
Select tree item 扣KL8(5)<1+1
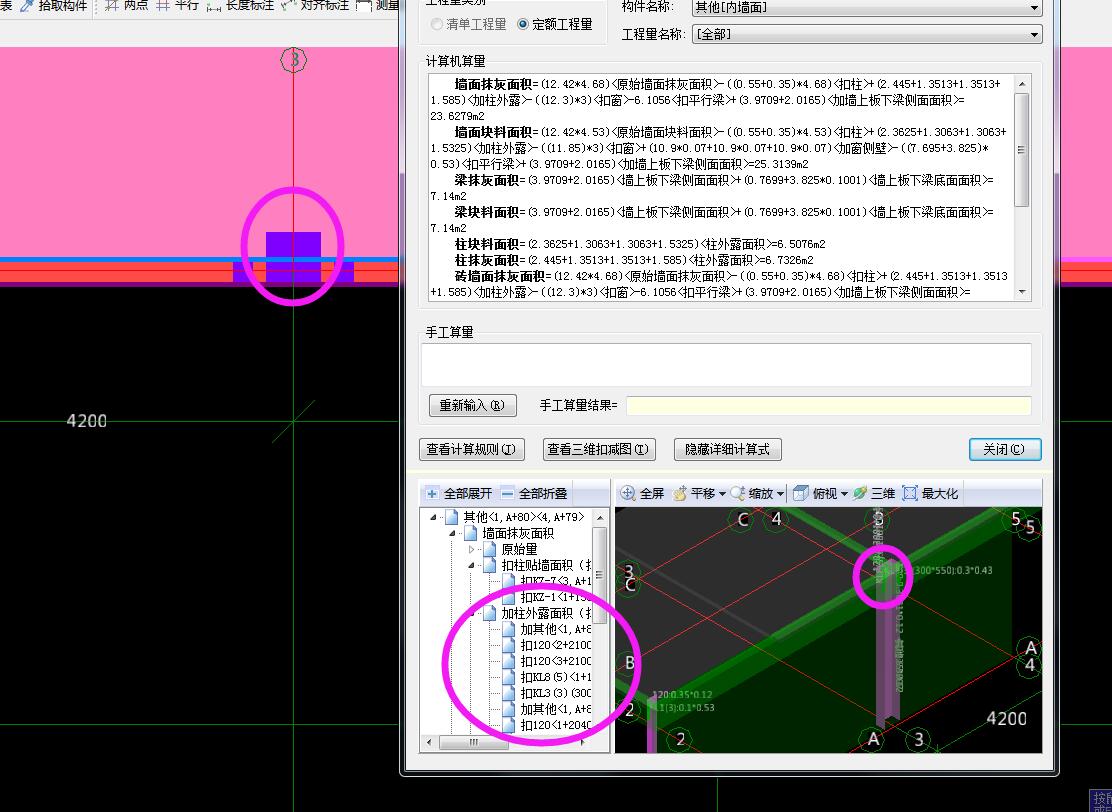[x=555, y=677]
